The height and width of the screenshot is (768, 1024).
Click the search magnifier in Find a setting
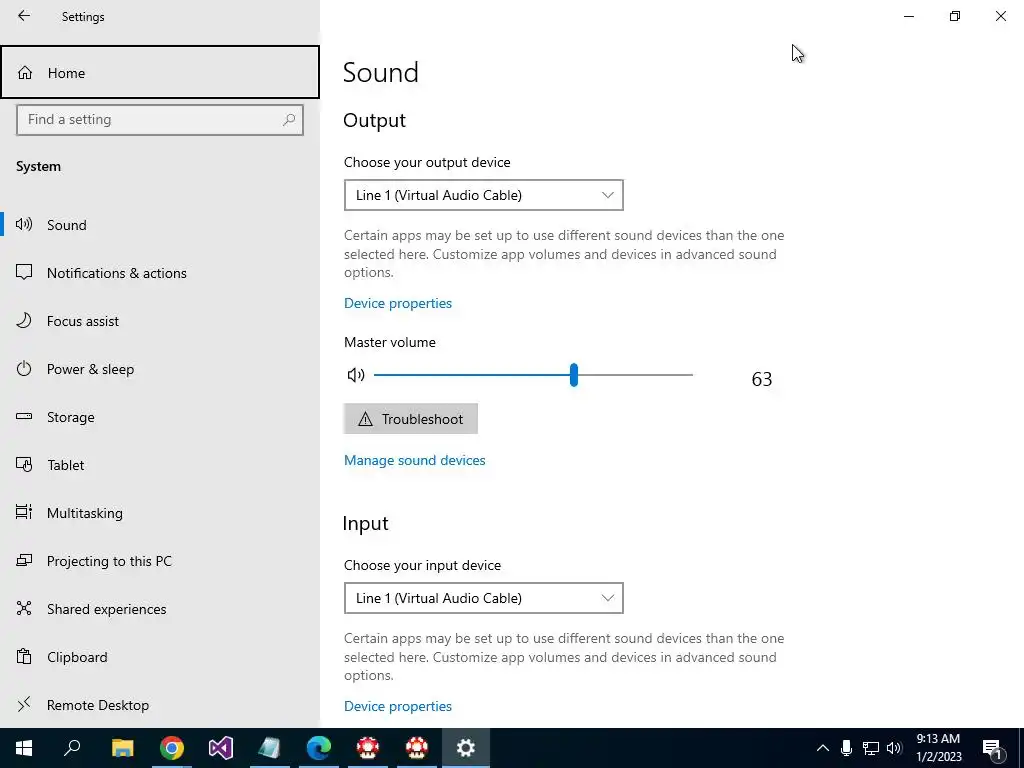click(x=289, y=120)
